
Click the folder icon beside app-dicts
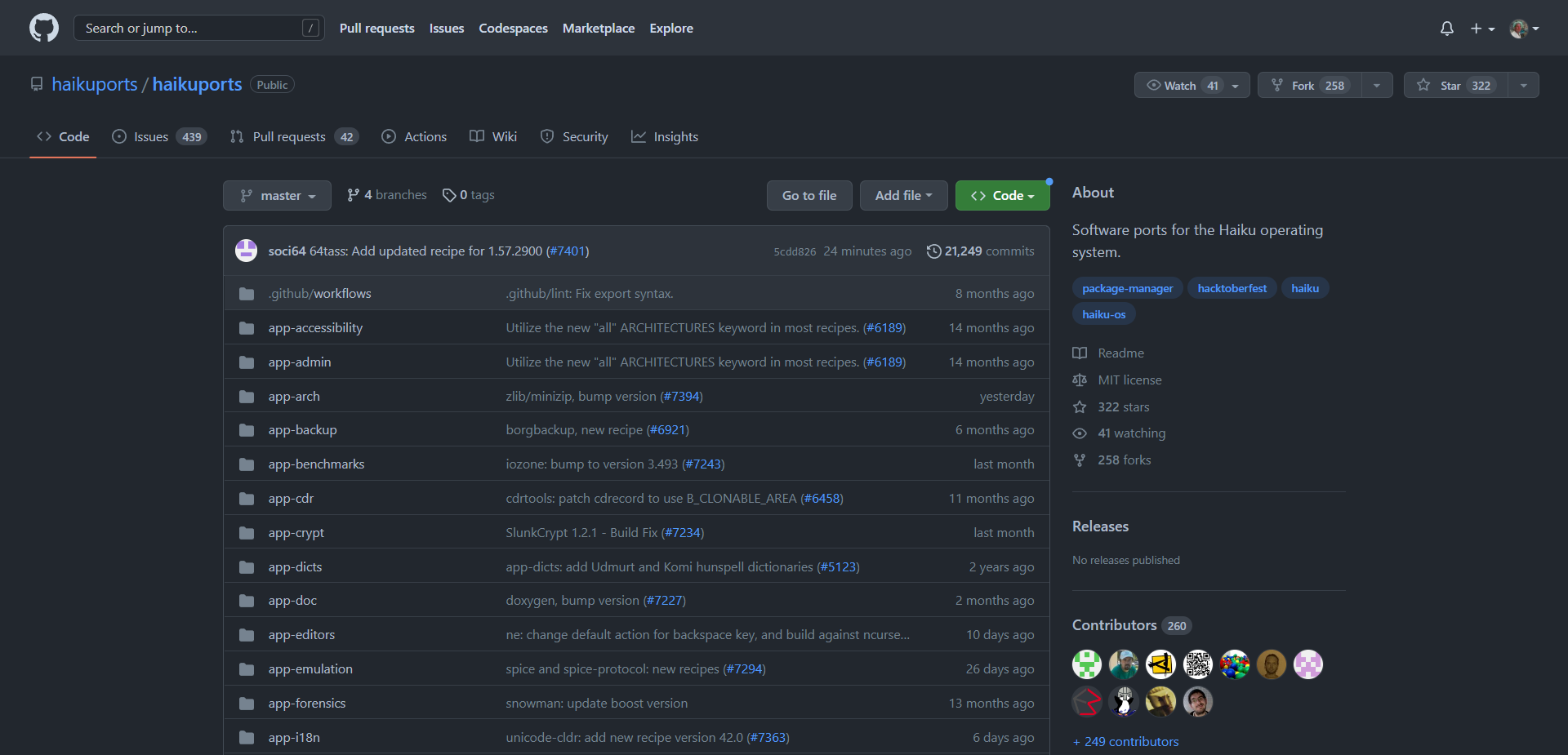247,567
